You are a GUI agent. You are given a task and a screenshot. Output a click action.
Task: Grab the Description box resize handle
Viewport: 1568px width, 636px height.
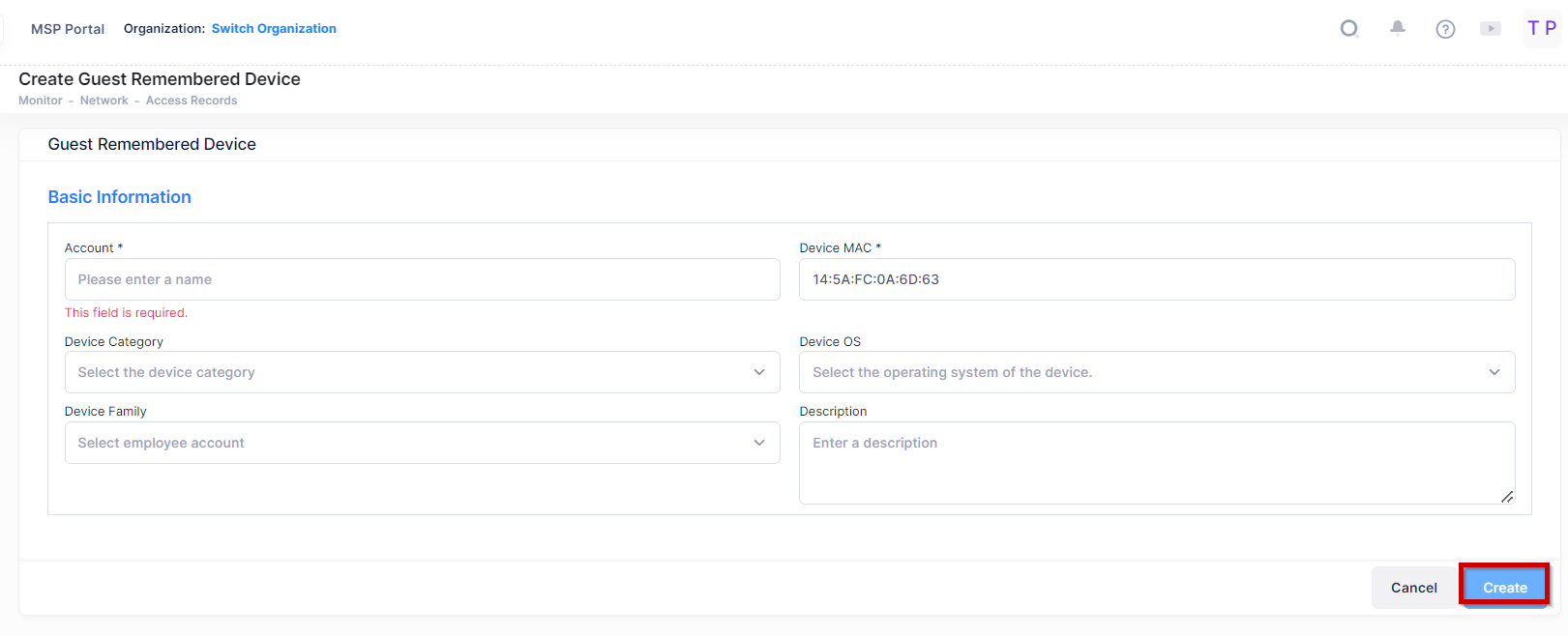1507,497
